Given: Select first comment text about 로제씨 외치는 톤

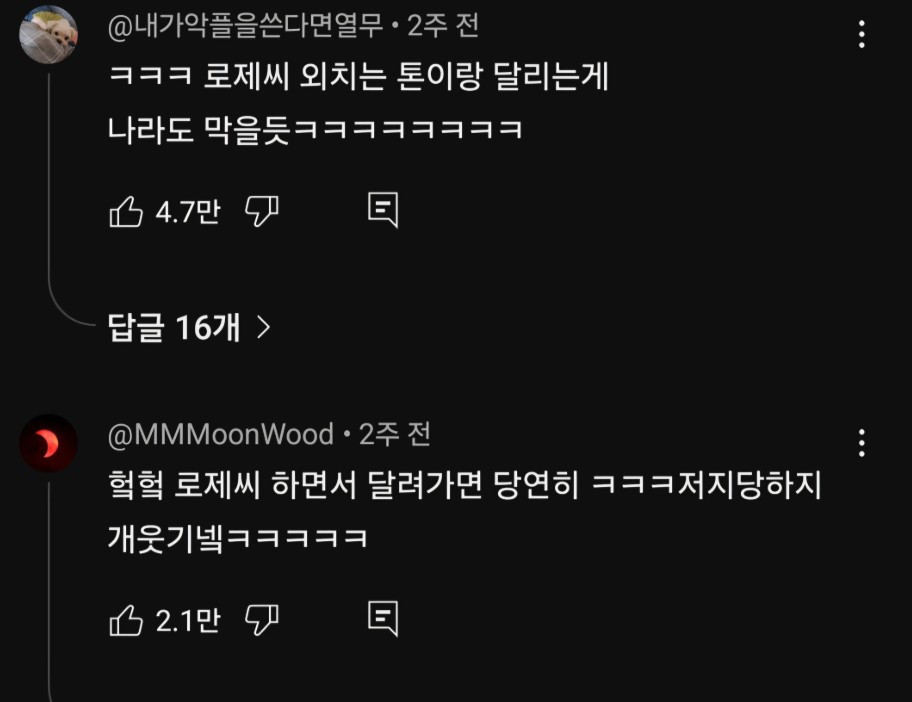Looking at the screenshot, I should click(x=358, y=103).
